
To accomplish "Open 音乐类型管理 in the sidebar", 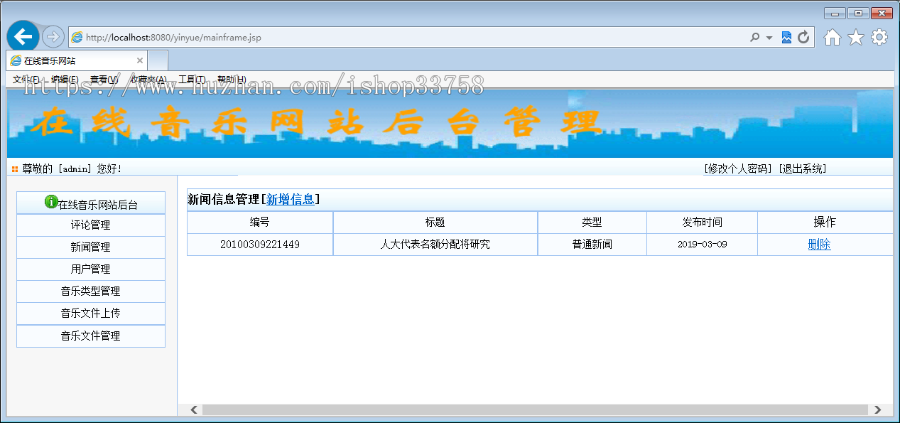I will pos(91,292).
